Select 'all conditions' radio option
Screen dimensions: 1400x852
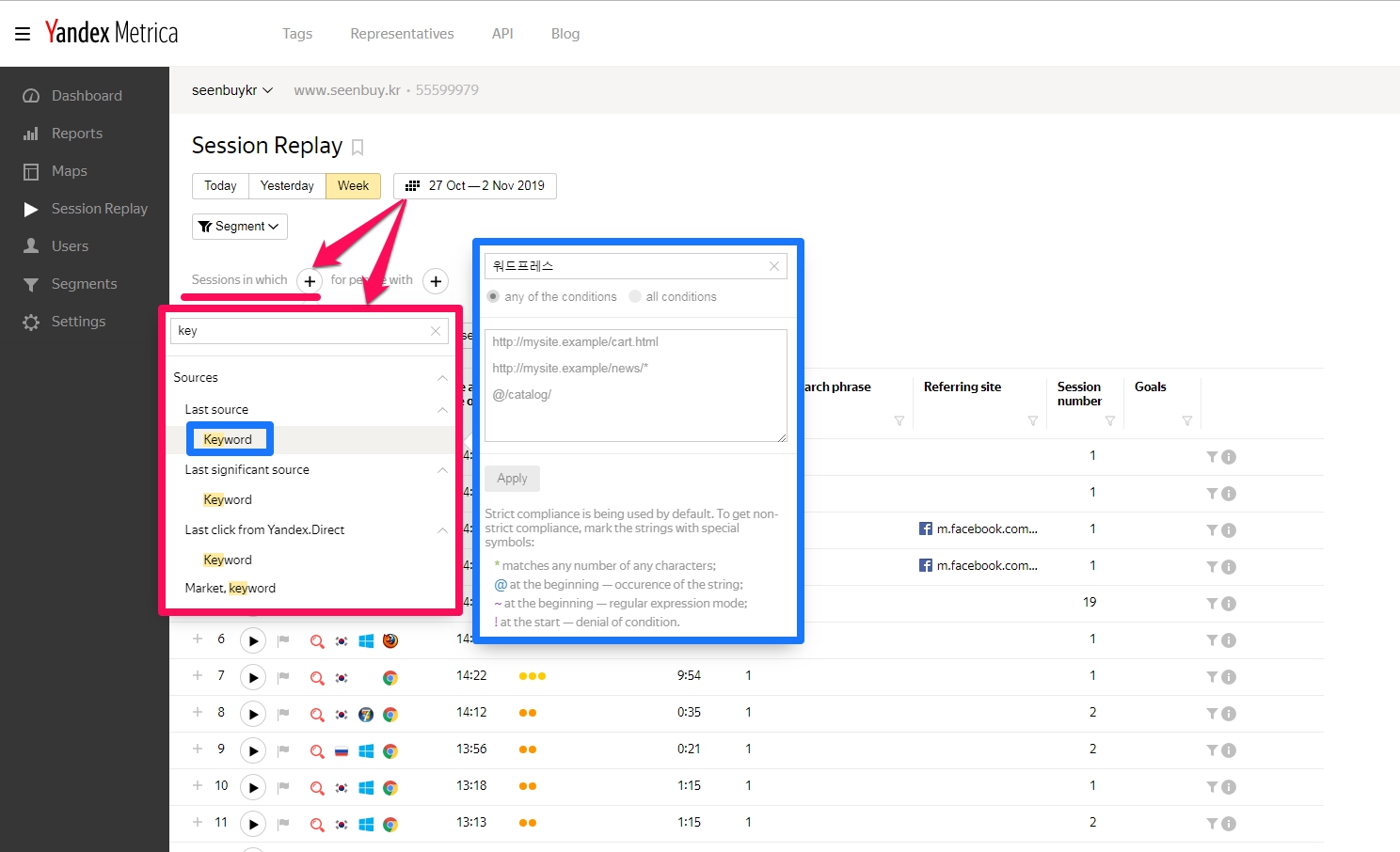(635, 296)
